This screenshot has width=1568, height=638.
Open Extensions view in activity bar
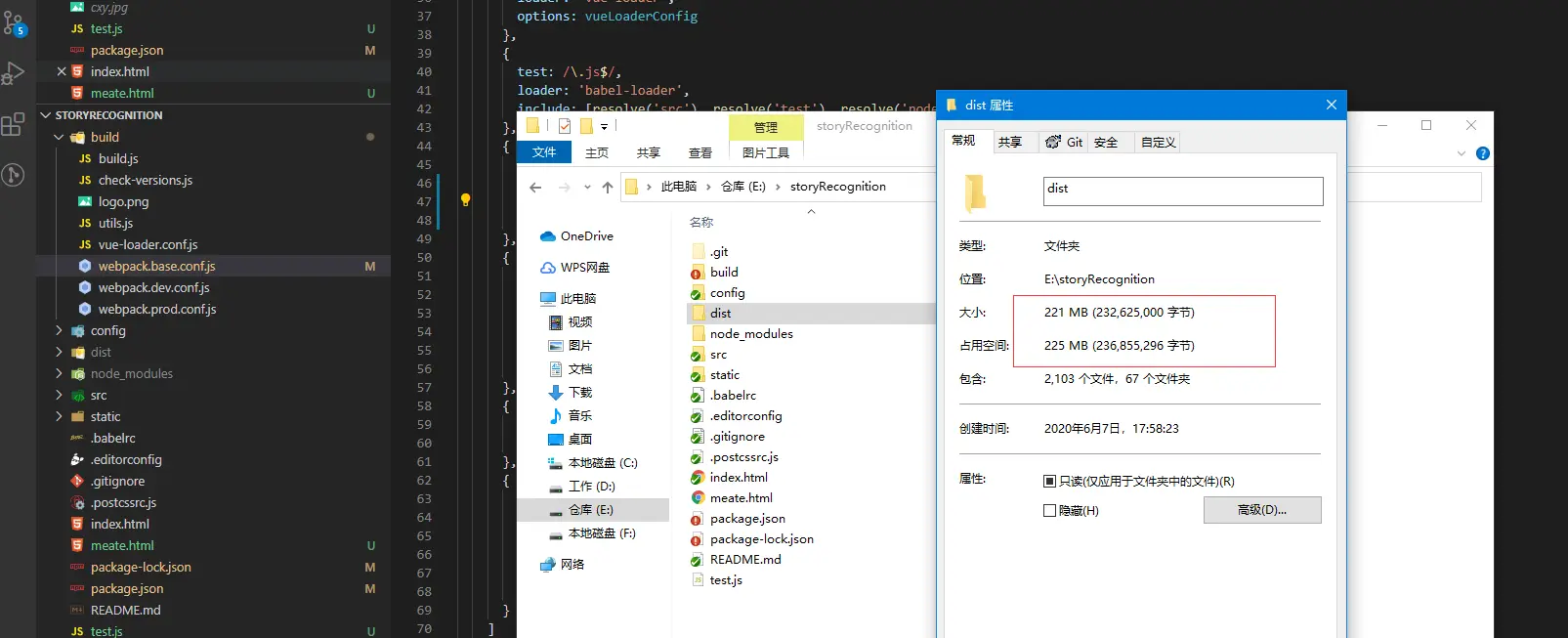pyautogui.click(x=14, y=124)
